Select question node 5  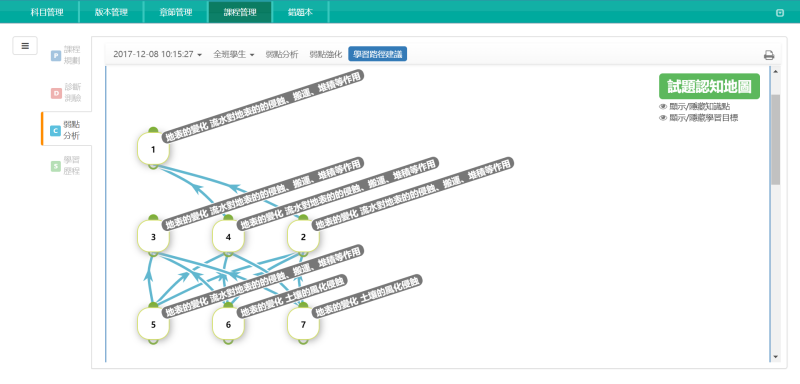(x=153, y=324)
